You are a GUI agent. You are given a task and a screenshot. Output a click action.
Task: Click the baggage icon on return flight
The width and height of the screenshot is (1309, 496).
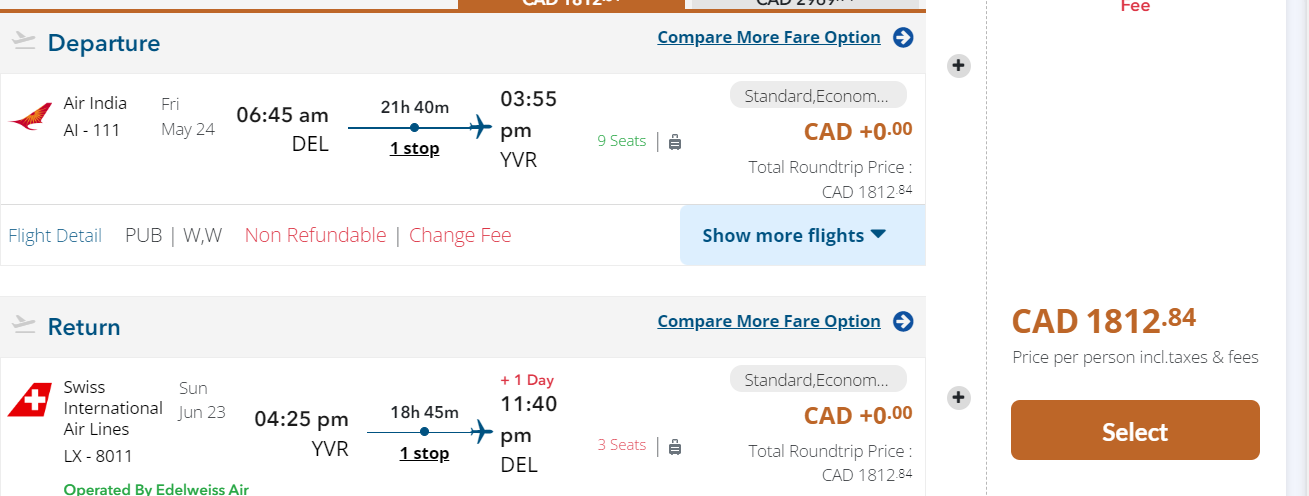(x=675, y=446)
